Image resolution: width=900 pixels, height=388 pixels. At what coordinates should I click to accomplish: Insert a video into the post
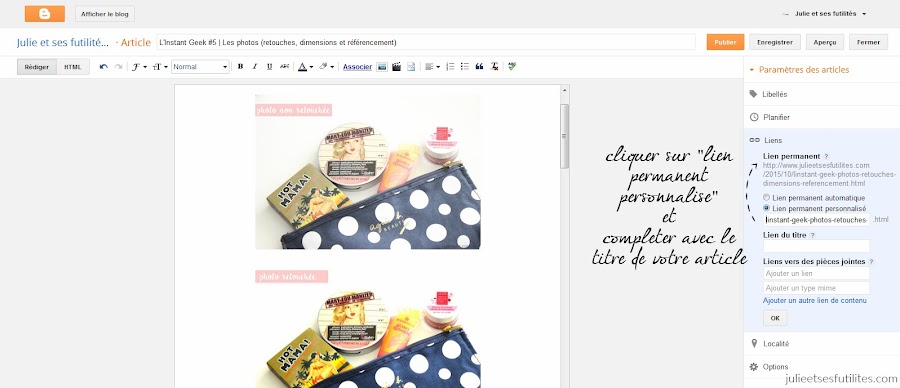tap(396, 67)
